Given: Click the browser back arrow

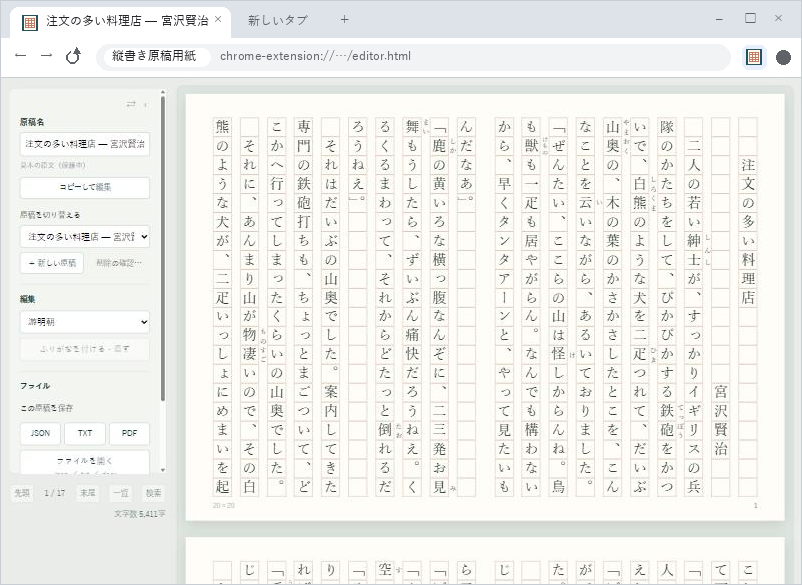Looking at the screenshot, I should 20,56.
